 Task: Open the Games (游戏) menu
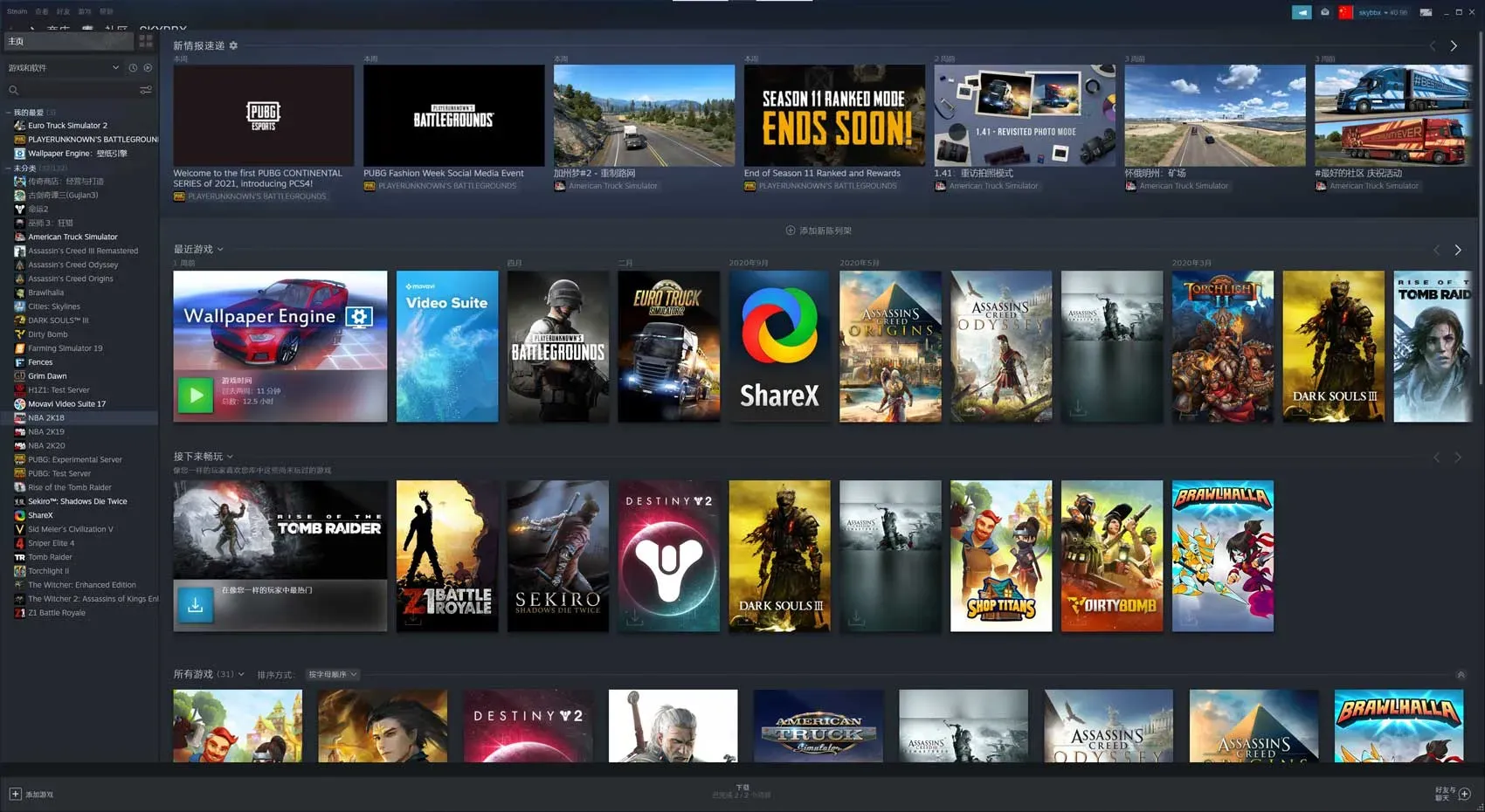point(85,11)
